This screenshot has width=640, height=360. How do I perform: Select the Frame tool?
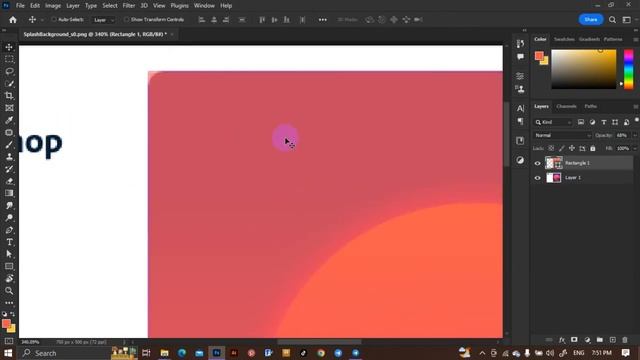(x=9, y=108)
